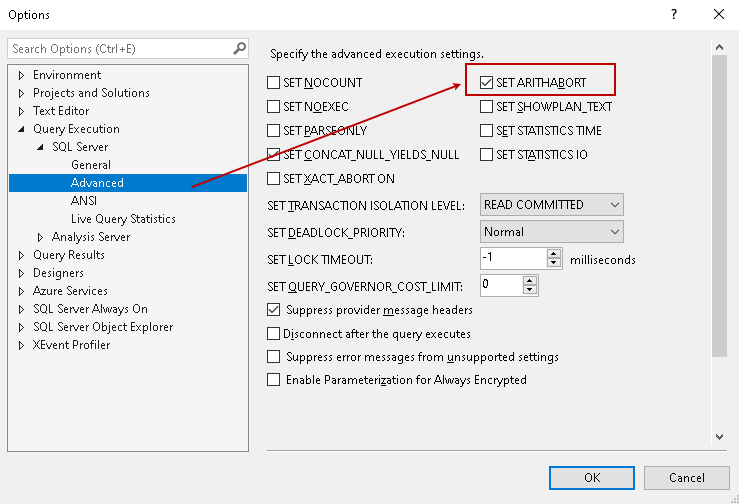Click the Search Options text box

(120, 48)
